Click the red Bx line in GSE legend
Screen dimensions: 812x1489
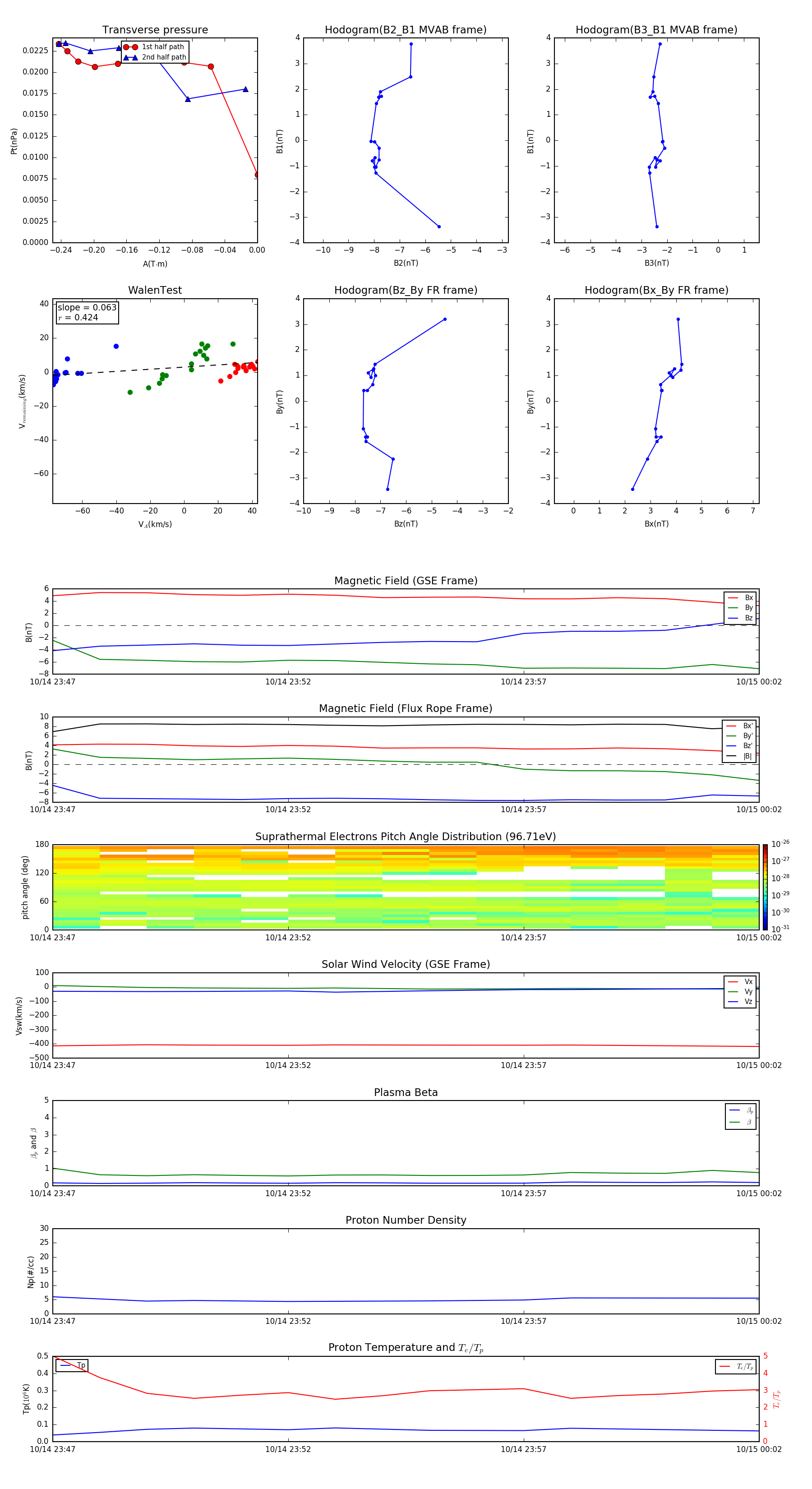click(x=732, y=598)
